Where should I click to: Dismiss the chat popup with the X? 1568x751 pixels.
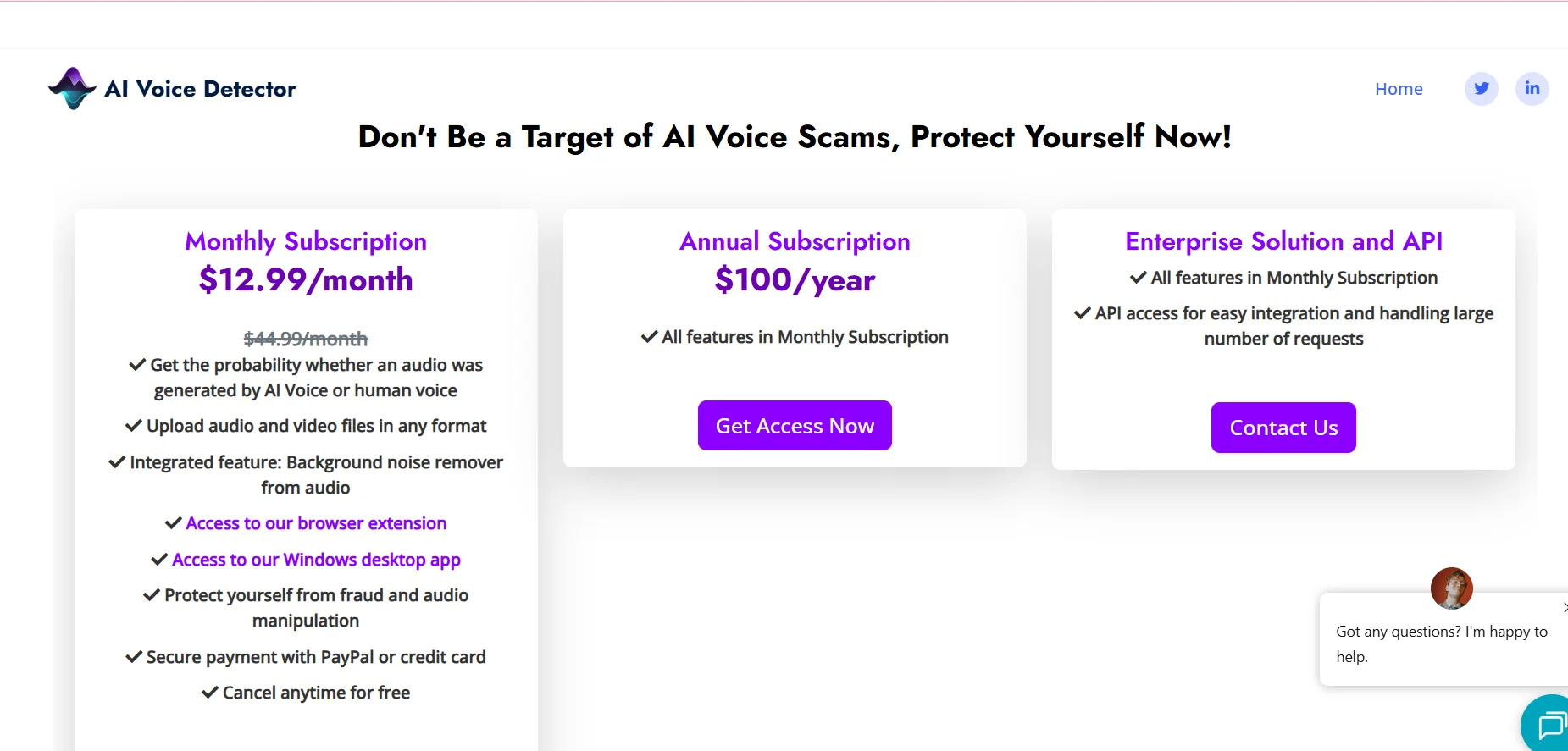pos(1563,607)
